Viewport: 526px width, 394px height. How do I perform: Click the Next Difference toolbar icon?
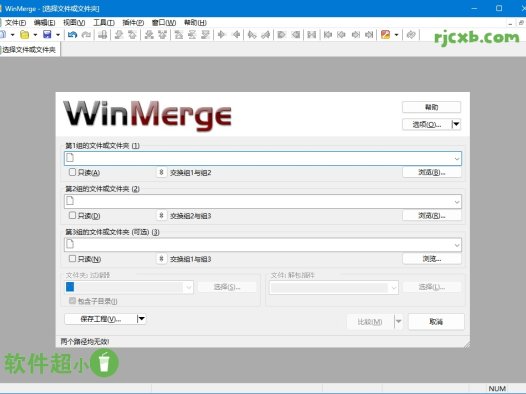[119, 35]
